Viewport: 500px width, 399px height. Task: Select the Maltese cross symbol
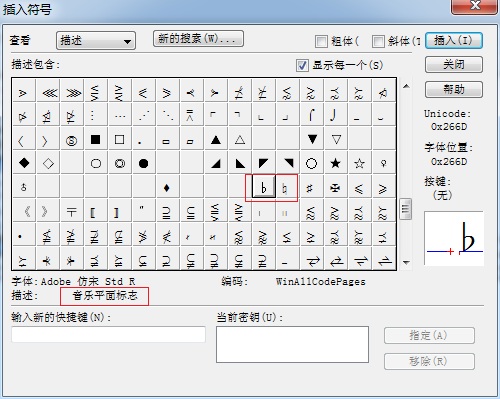coord(335,188)
